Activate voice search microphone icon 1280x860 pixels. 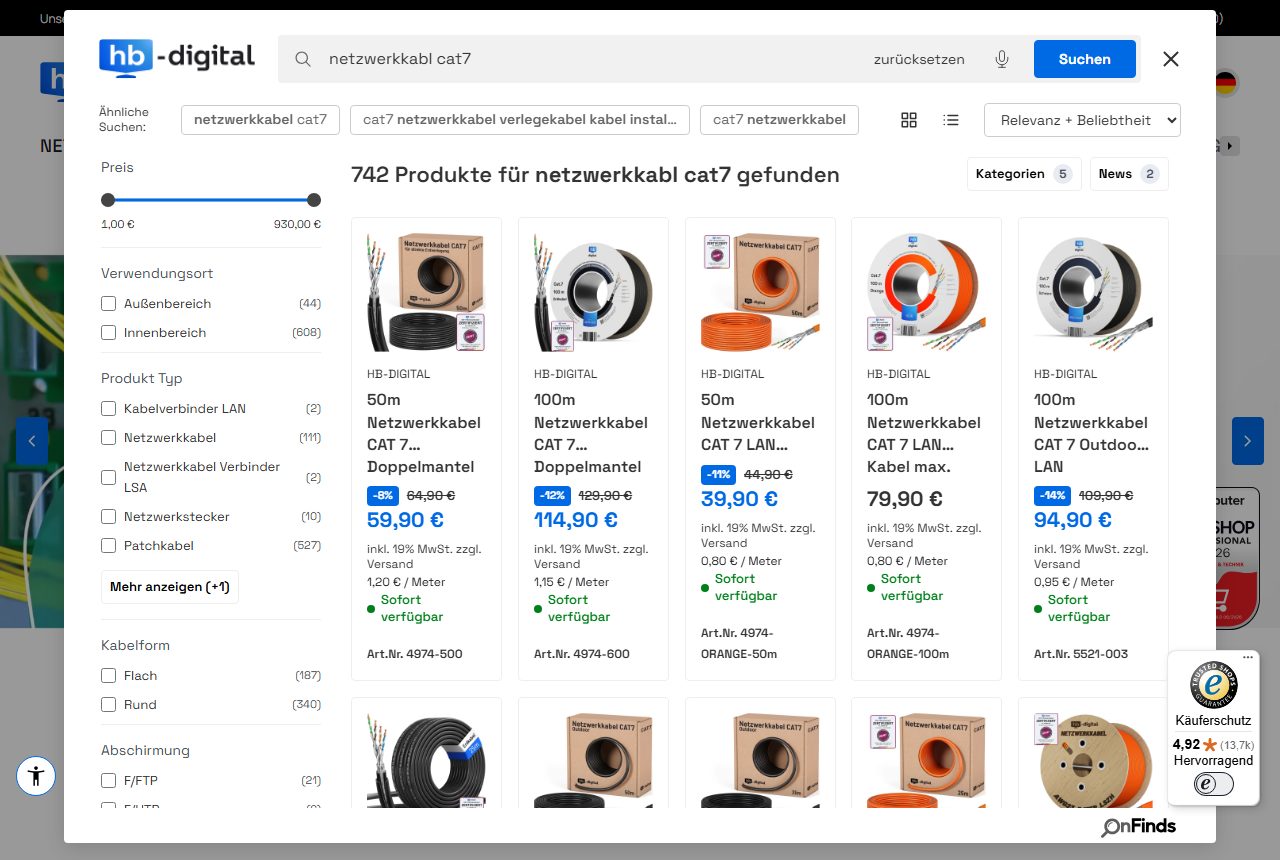point(1002,59)
